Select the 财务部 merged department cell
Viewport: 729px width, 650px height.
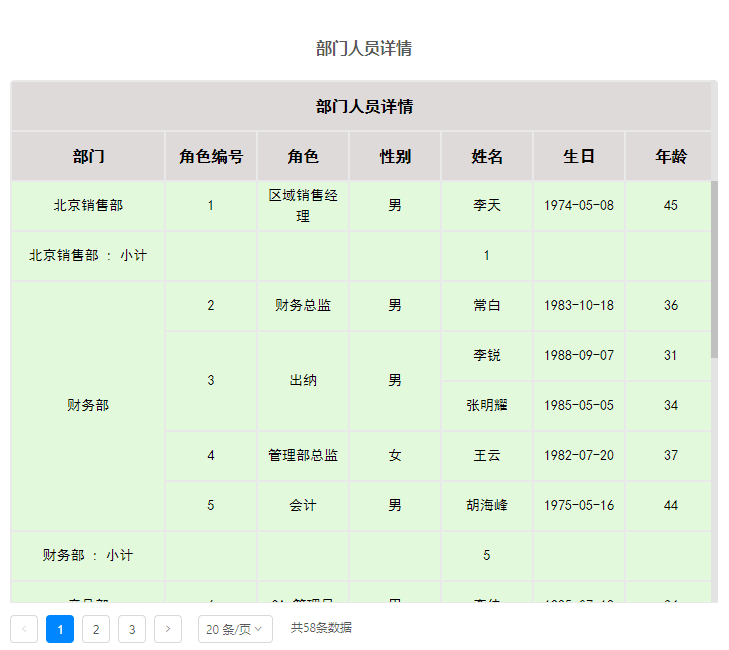pyautogui.click(x=88, y=406)
